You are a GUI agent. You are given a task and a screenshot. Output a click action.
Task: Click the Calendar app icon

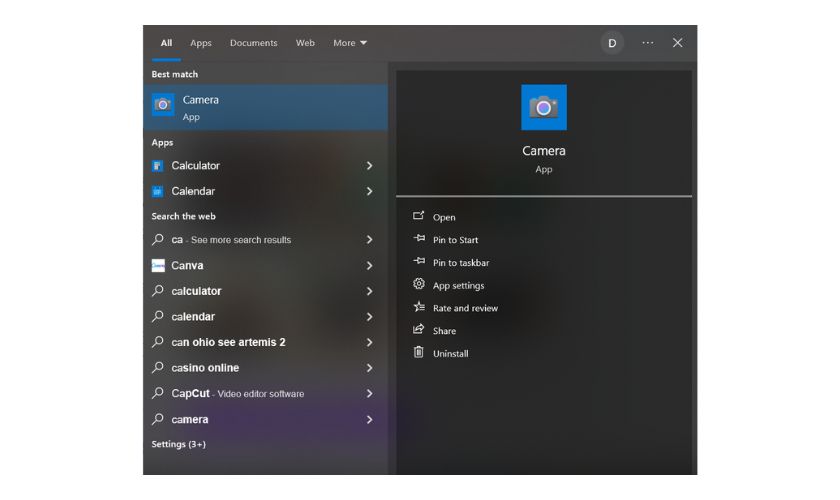(158, 191)
